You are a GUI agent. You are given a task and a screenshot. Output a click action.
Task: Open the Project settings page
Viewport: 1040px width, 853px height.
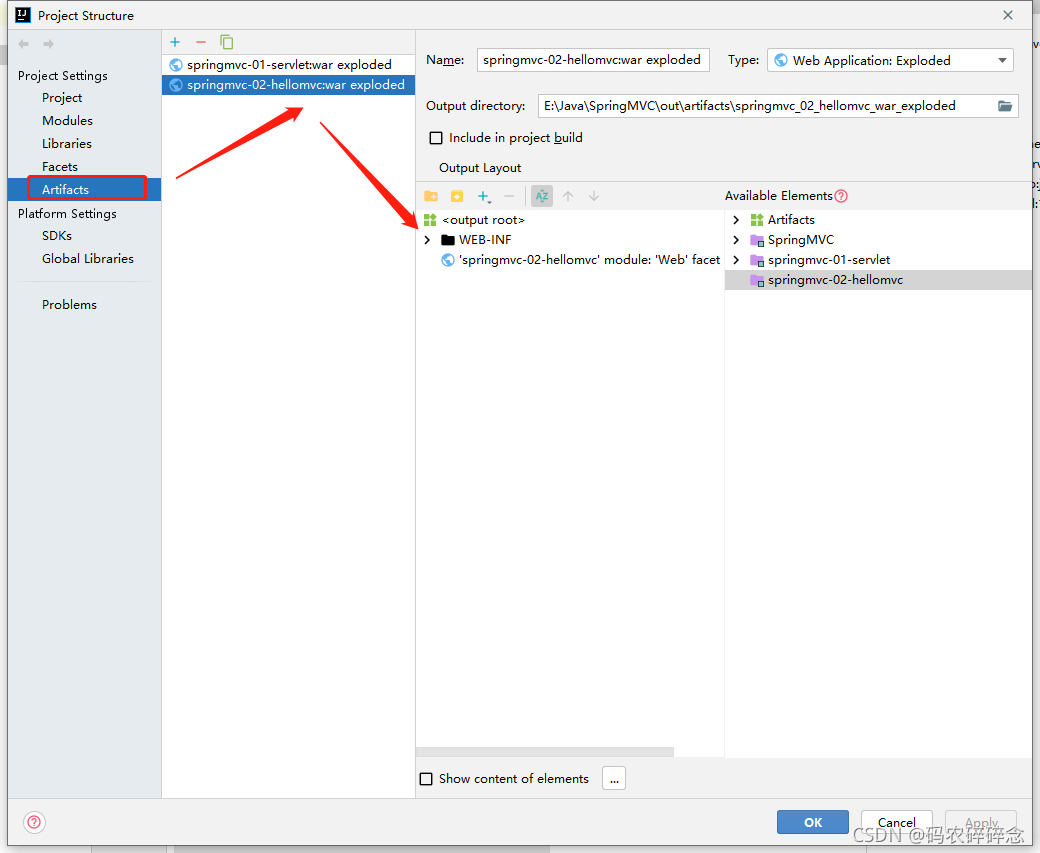[62, 98]
